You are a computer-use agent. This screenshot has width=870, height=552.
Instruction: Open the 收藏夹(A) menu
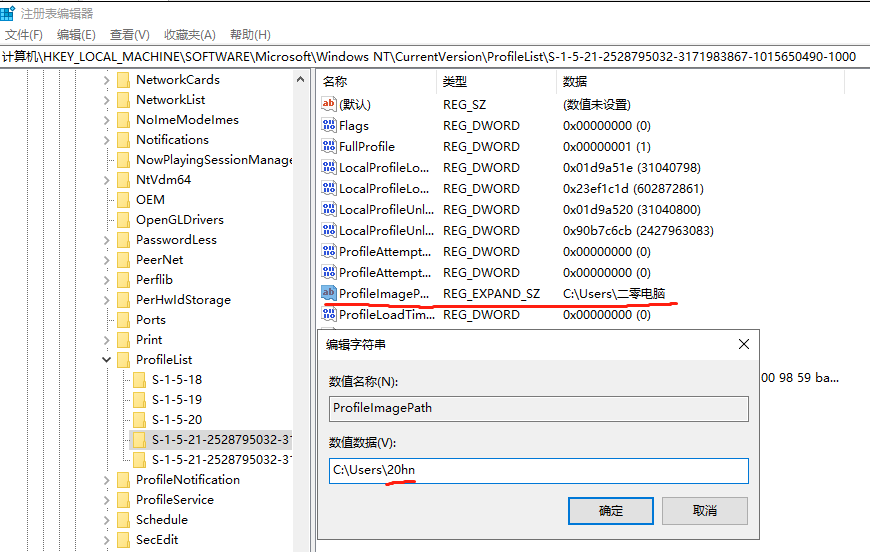click(189, 35)
